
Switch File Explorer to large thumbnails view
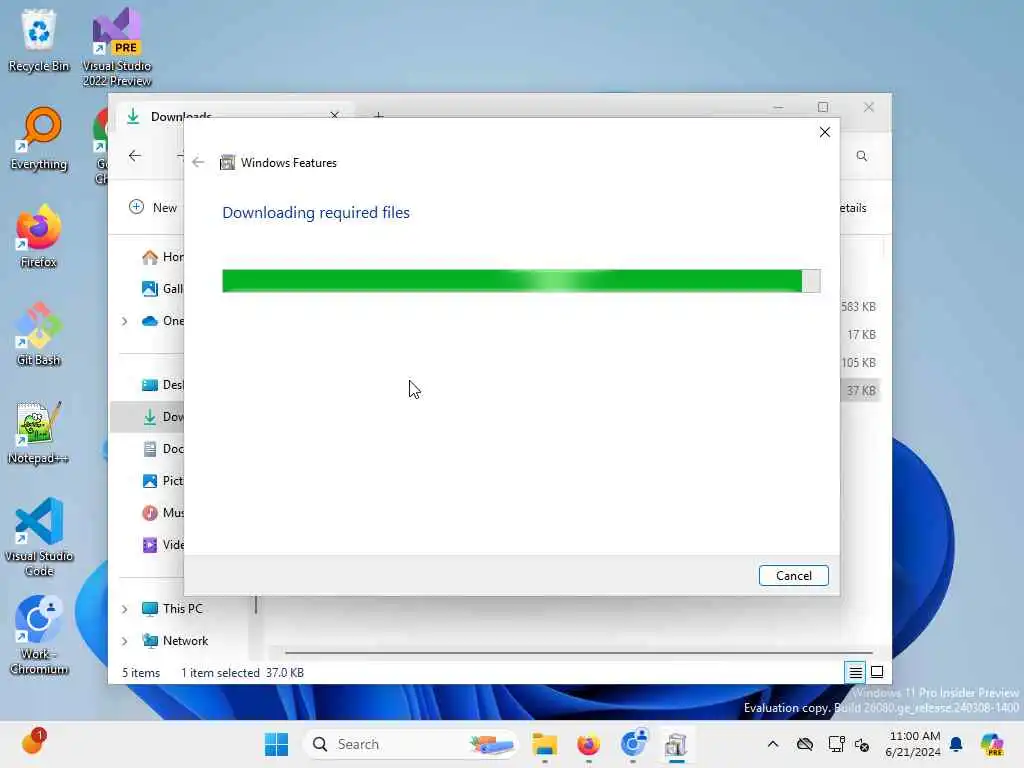[x=877, y=672]
